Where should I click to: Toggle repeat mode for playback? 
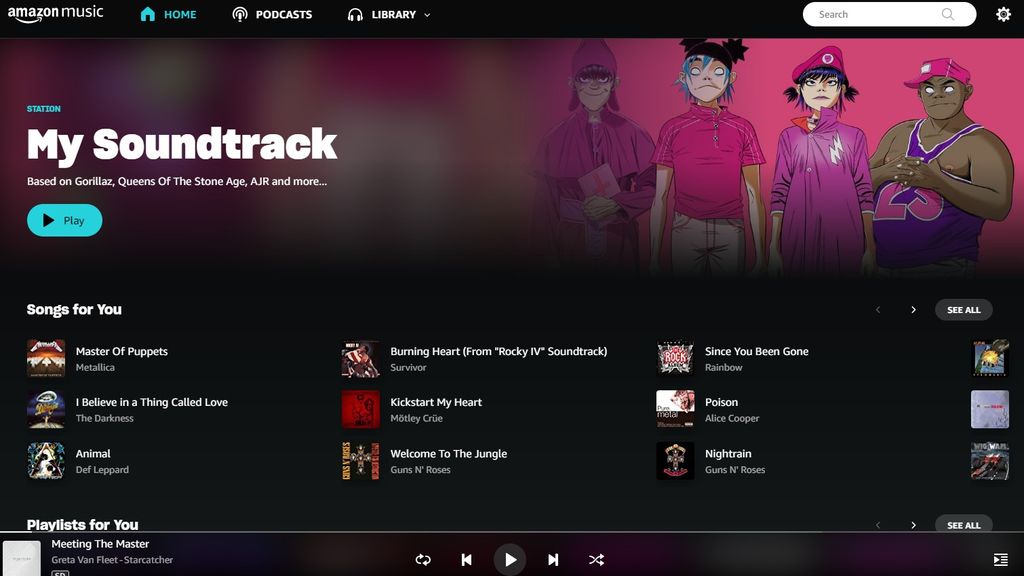click(423, 559)
